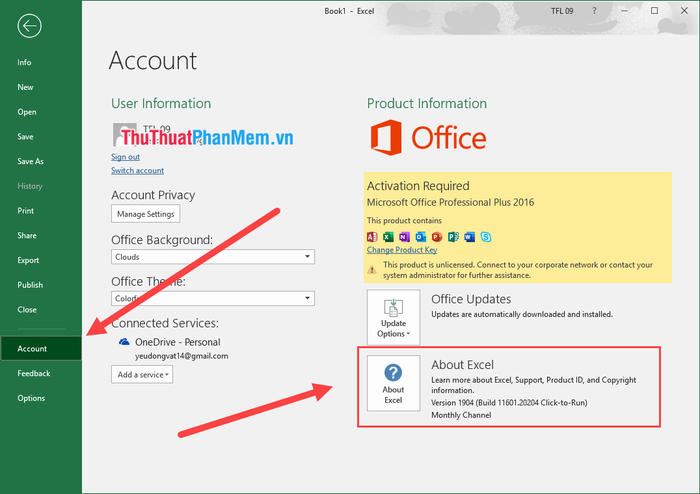This screenshot has height=494, width=700.
Task: Open the Print page
Action: (25, 211)
